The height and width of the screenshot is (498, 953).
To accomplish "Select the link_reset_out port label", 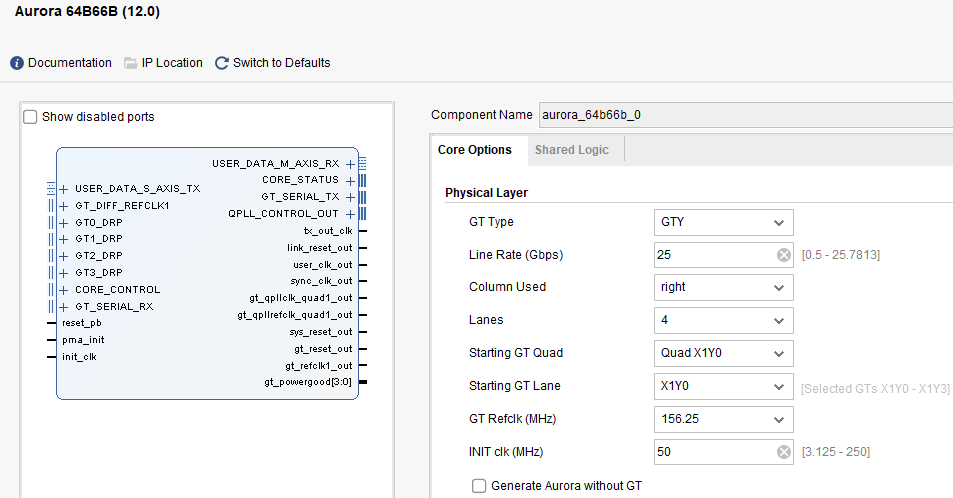I will click(x=320, y=248).
